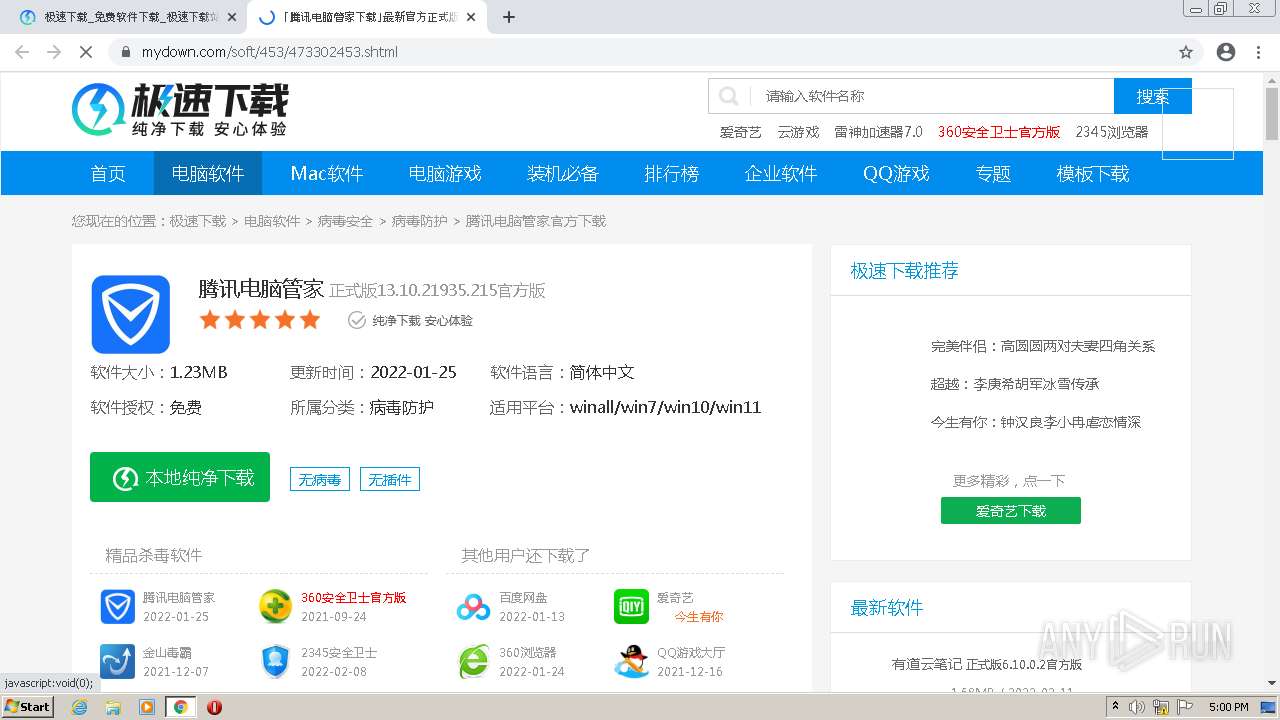Select the QQ游戏 navigation item
Screen dimensions: 1280x720
coord(897,173)
